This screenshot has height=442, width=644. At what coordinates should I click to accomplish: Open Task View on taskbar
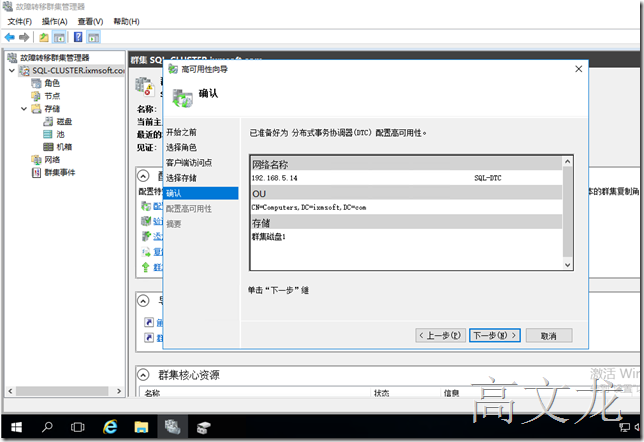point(78,428)
